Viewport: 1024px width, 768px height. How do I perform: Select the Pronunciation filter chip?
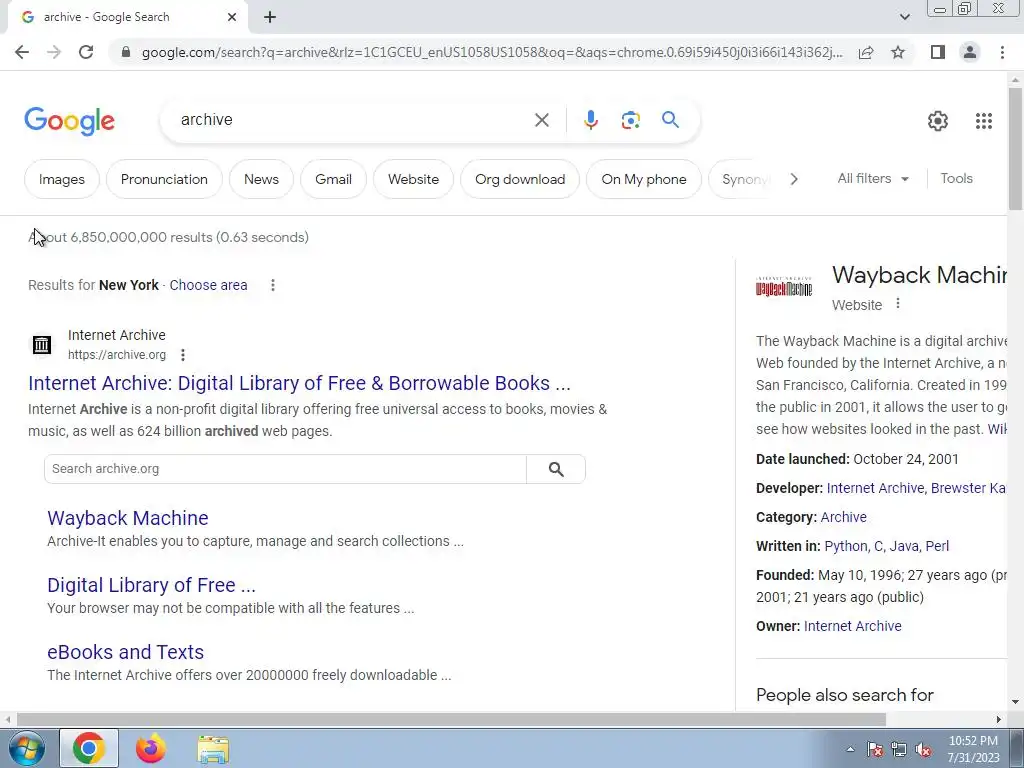coord(164,179)
